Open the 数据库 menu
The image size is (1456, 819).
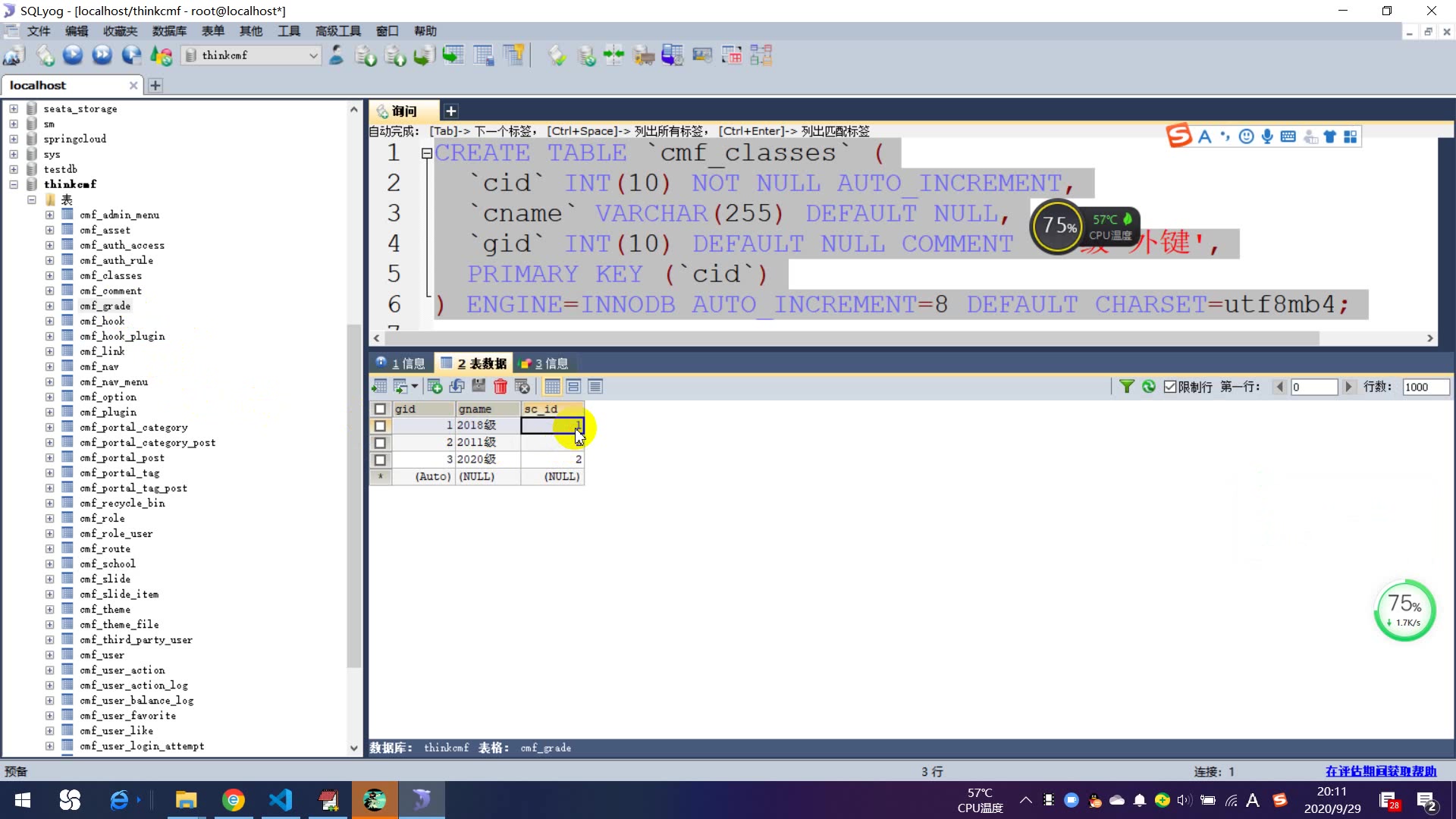[x=168, y=31]
